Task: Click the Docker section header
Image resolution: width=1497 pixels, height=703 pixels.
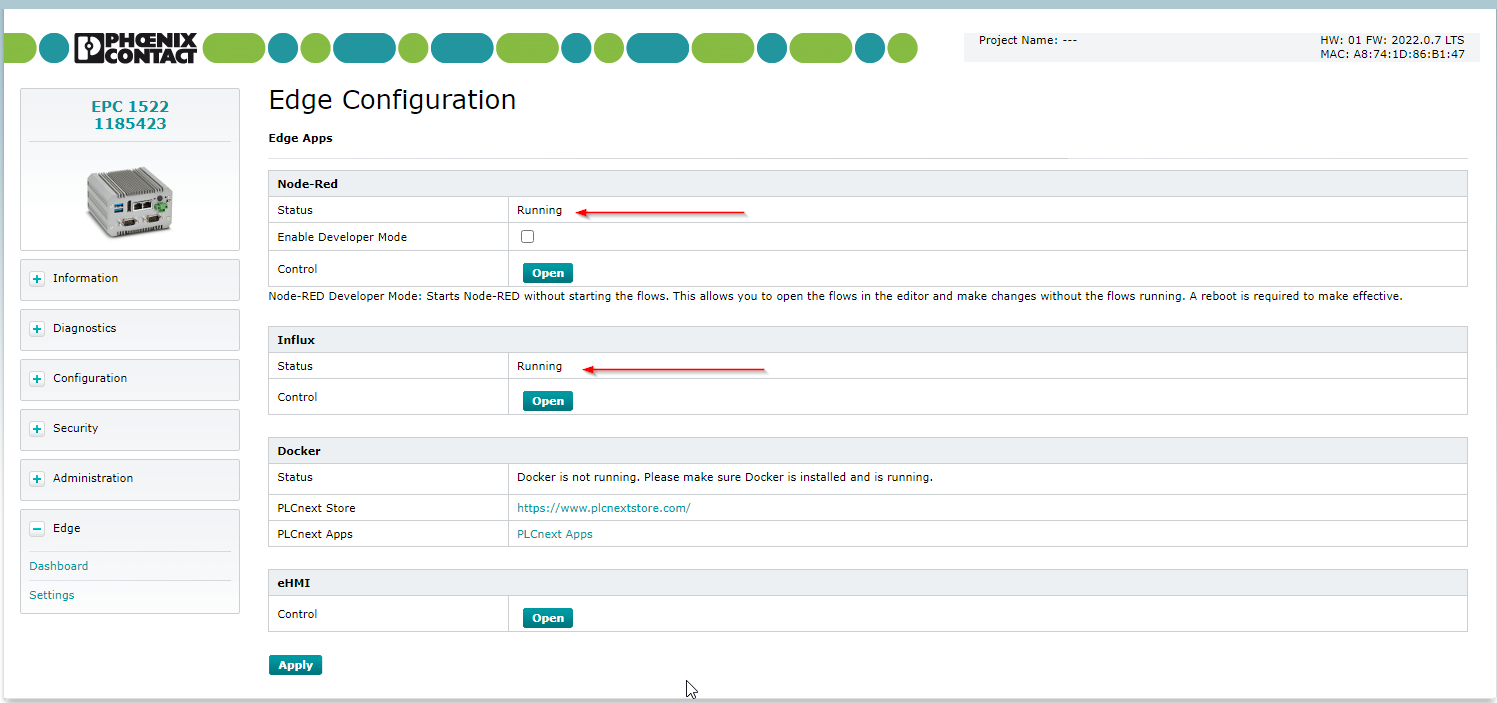Action: 868,451
